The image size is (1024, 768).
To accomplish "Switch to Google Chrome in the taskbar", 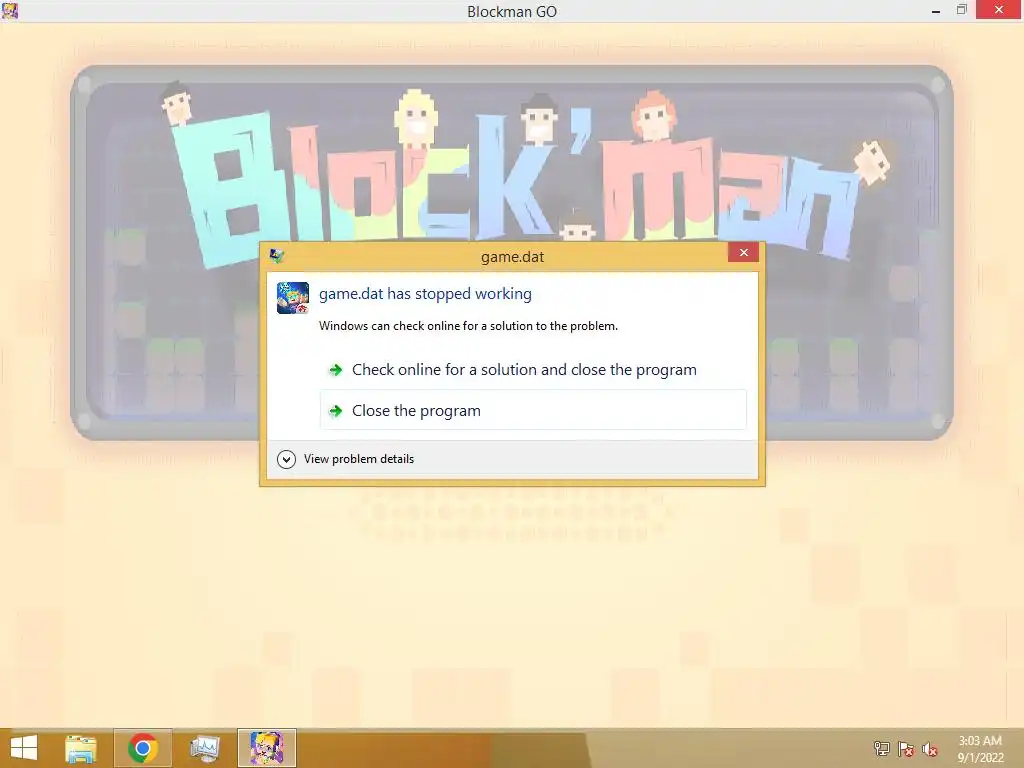I will pyautogui.click(x=142, y=748).
